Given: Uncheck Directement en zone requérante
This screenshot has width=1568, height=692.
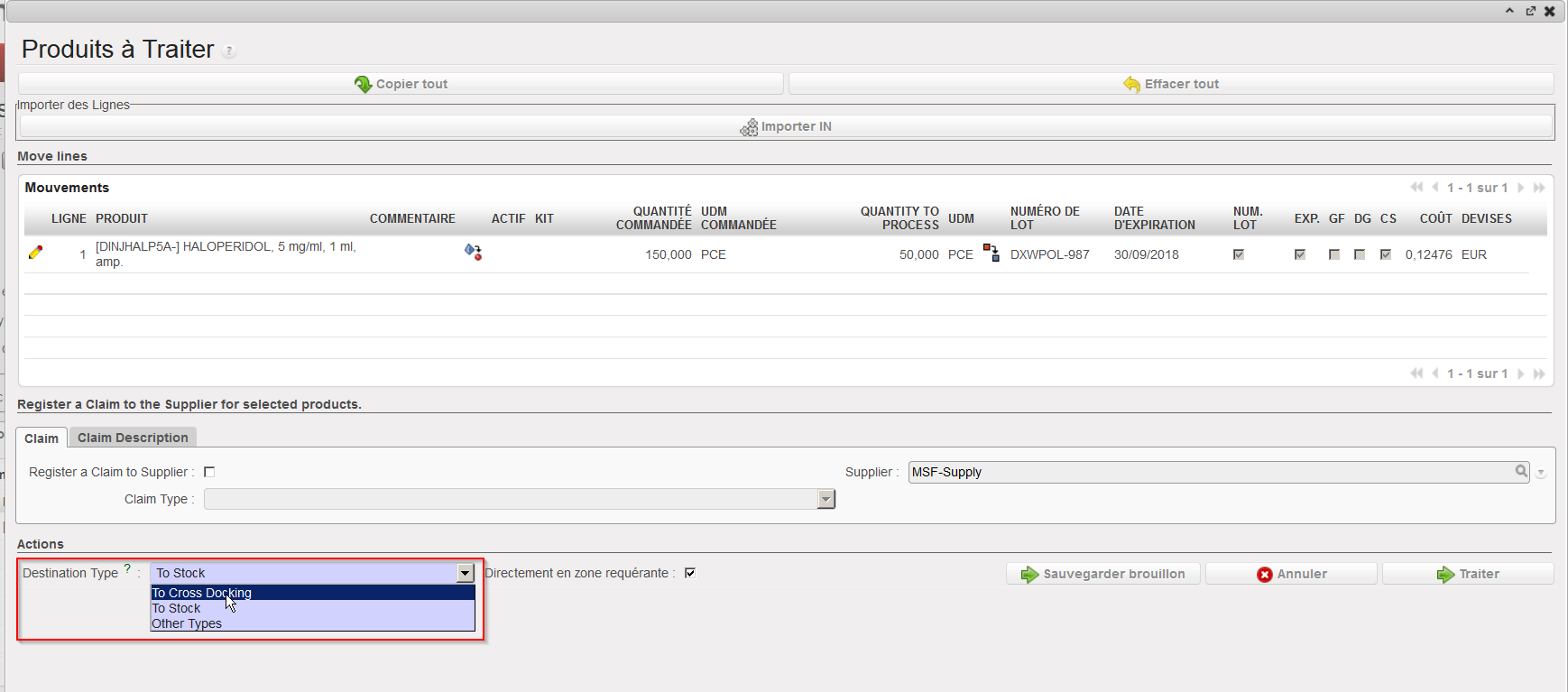Looking at the screenshot, I should [x=690, y=573].
